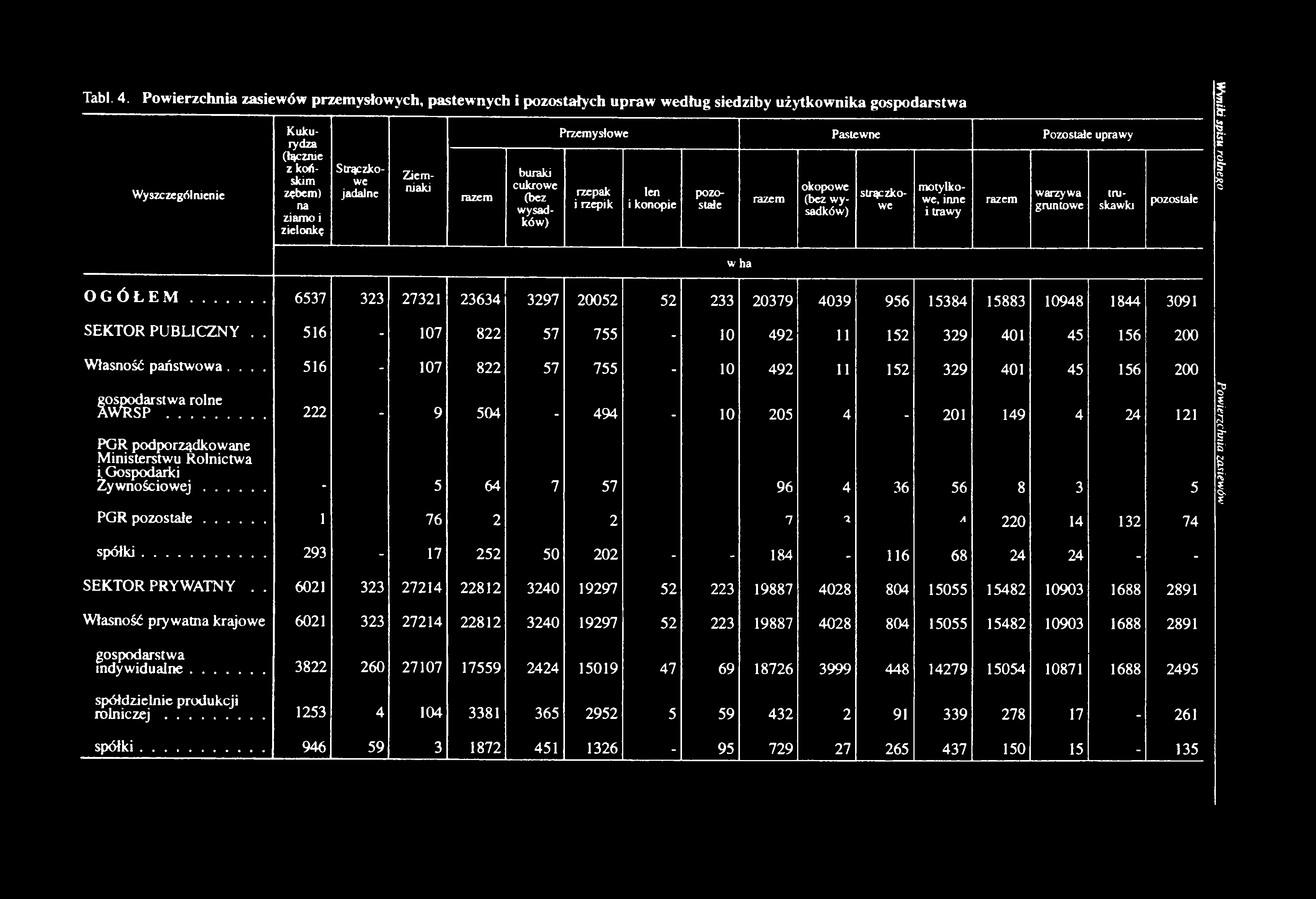Click the value 17559 in gospodarstwa indywidualne row
Screen dimensions: 1316x899
tap(481, 668)
